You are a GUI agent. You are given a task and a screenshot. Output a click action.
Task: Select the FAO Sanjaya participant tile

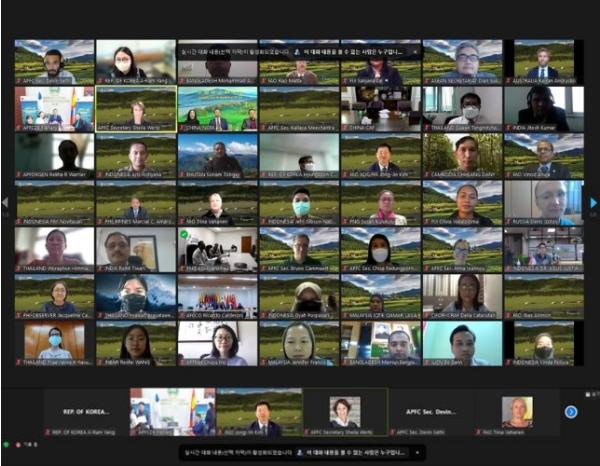pos(380,61)
